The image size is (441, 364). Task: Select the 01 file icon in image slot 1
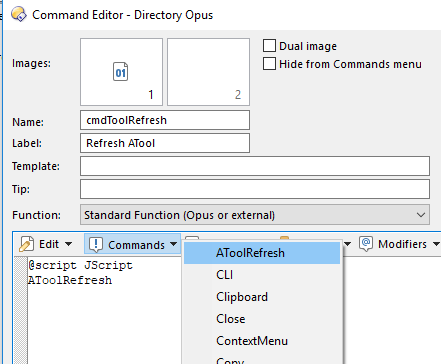pos(120,72)
